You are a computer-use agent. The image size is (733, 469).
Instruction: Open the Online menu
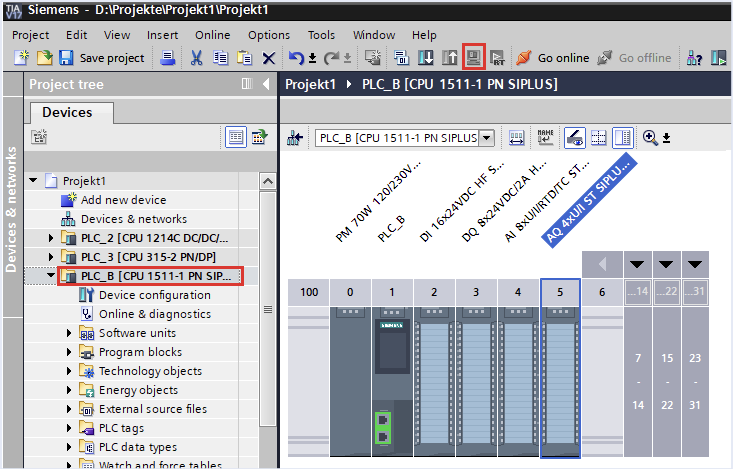click(x=212, y=35)
